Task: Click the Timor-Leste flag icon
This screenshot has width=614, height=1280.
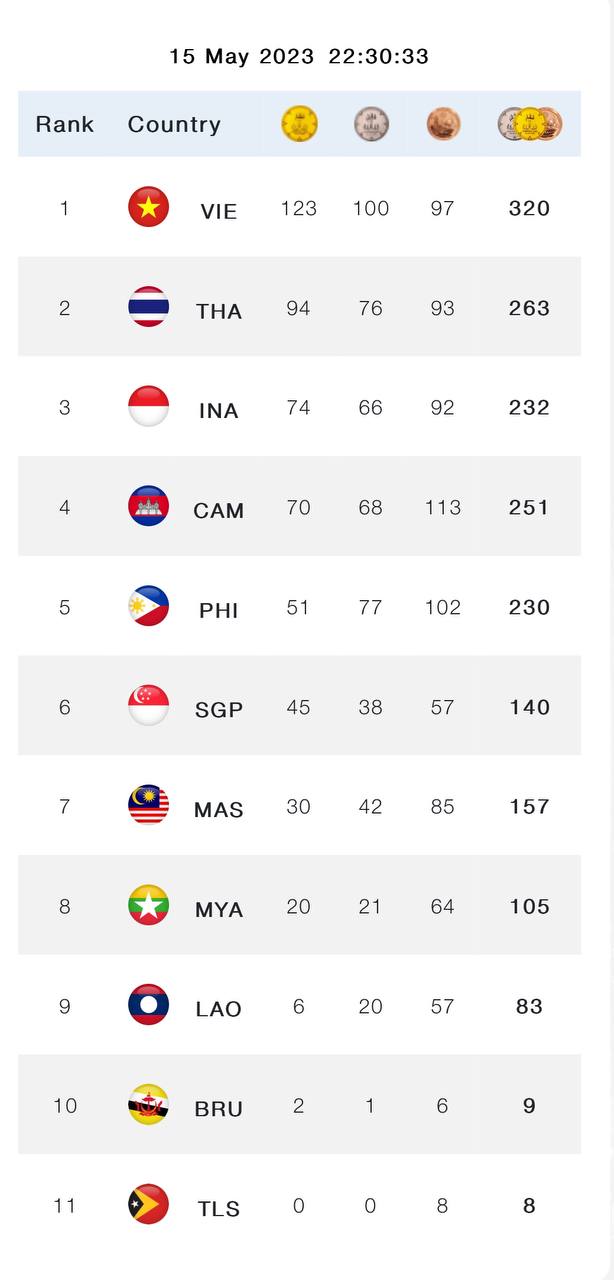Action: click(148, 1205)
